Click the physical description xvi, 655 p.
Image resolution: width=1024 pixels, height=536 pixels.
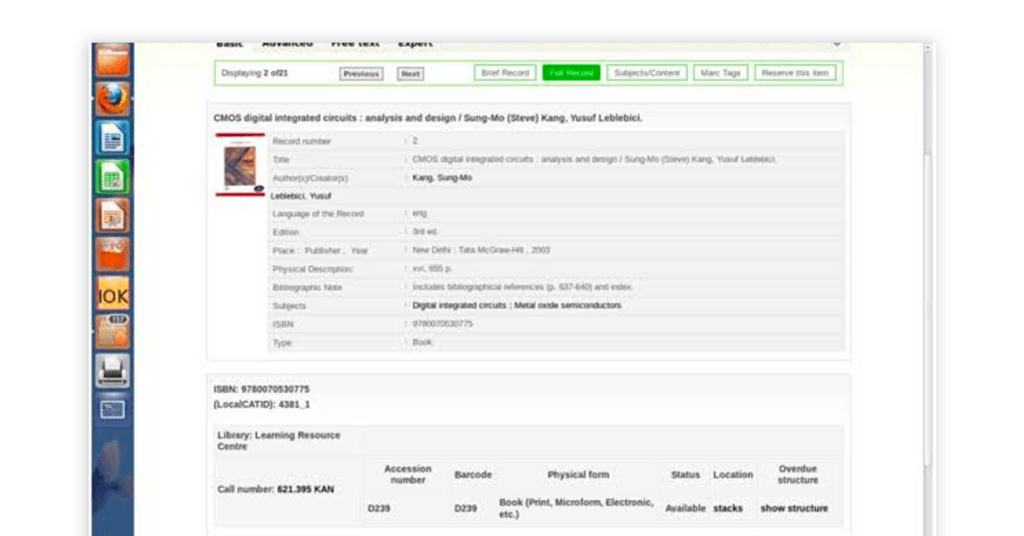(x=432, y=268)
